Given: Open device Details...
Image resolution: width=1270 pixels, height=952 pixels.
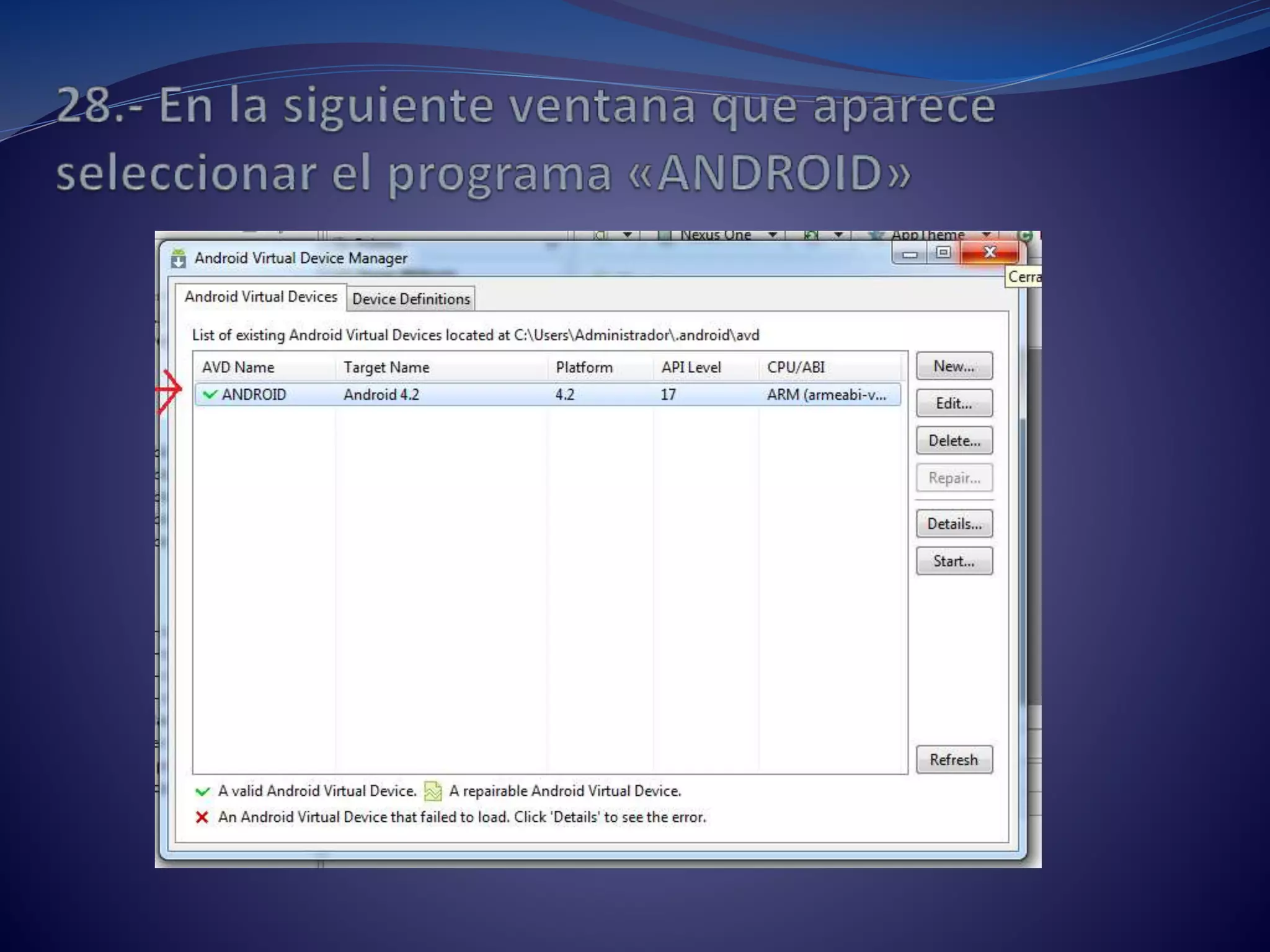Looking at the screenshot, I should [954, 524].
